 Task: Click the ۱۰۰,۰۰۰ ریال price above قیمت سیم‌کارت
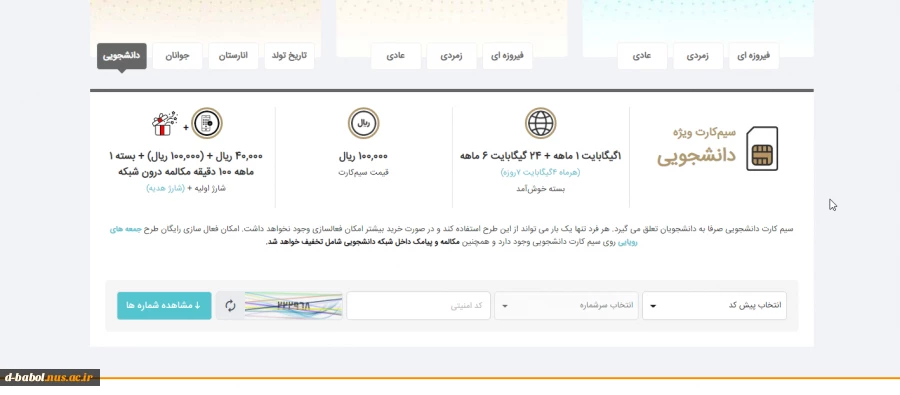(363, 156)
